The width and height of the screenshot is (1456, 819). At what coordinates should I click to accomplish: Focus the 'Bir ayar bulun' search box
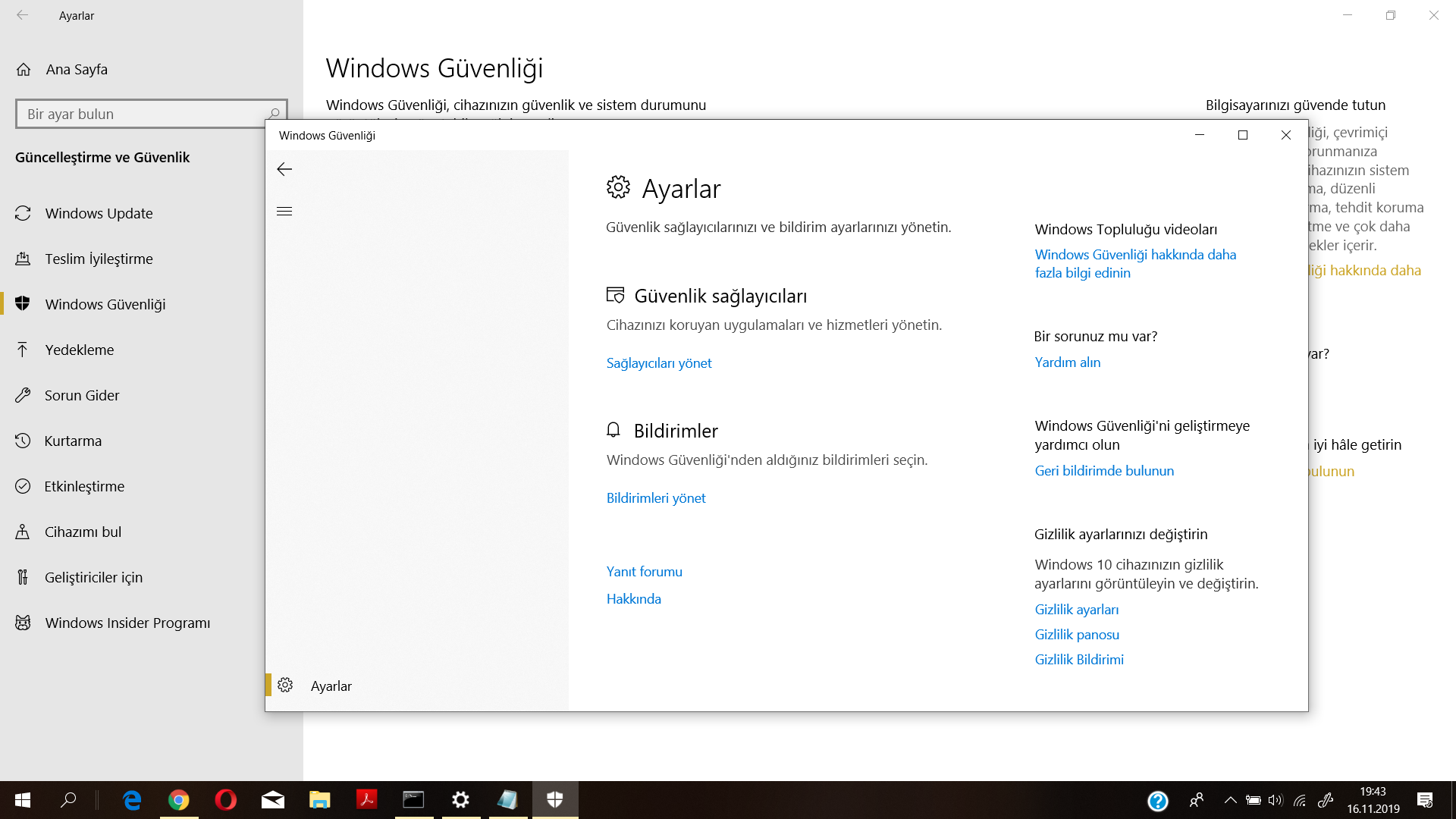point(152,114)
